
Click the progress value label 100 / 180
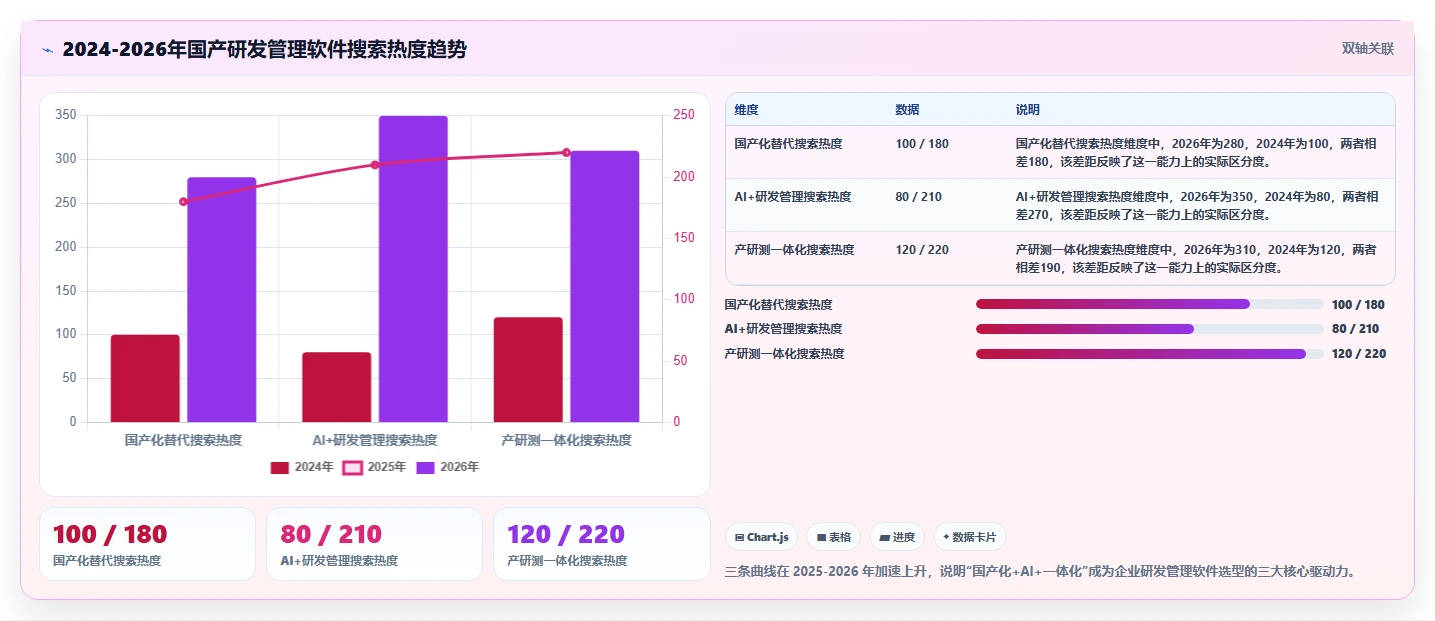click(1358, 305)
